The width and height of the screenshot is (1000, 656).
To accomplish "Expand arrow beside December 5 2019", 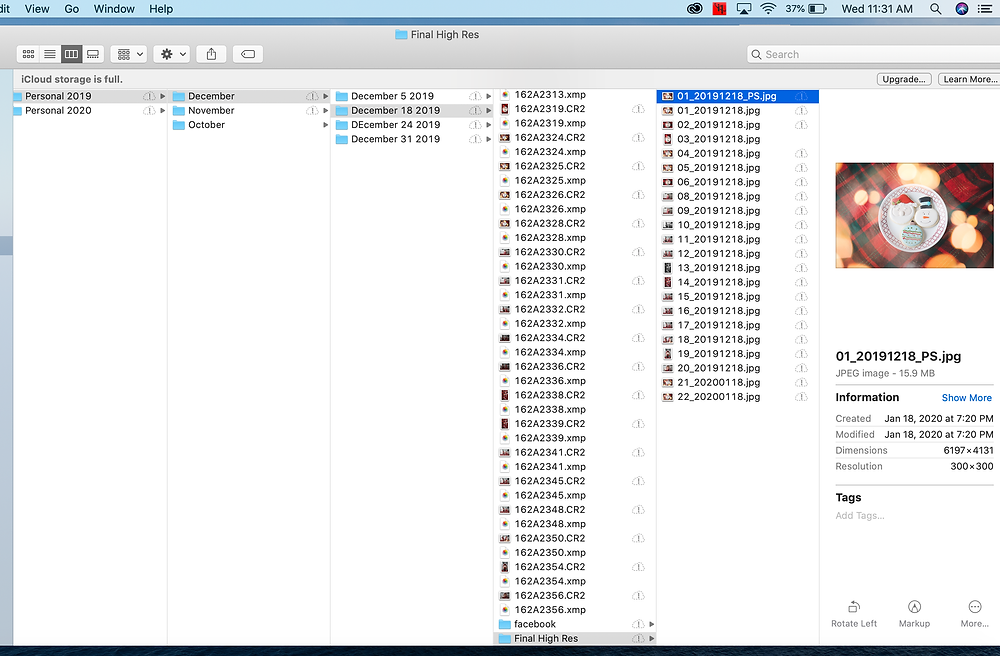I will [489, 96].
